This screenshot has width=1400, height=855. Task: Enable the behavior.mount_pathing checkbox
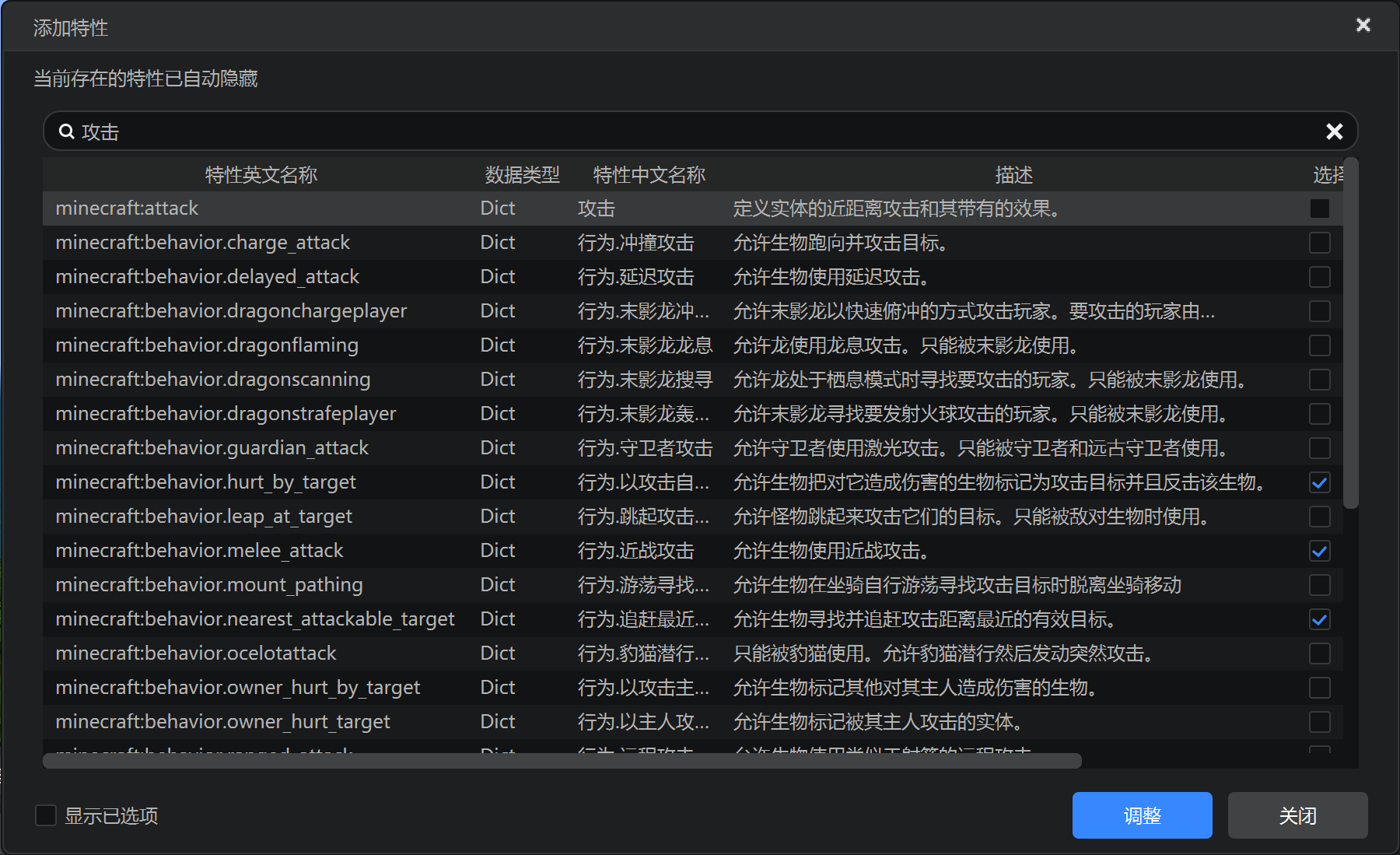point(1319,585)
